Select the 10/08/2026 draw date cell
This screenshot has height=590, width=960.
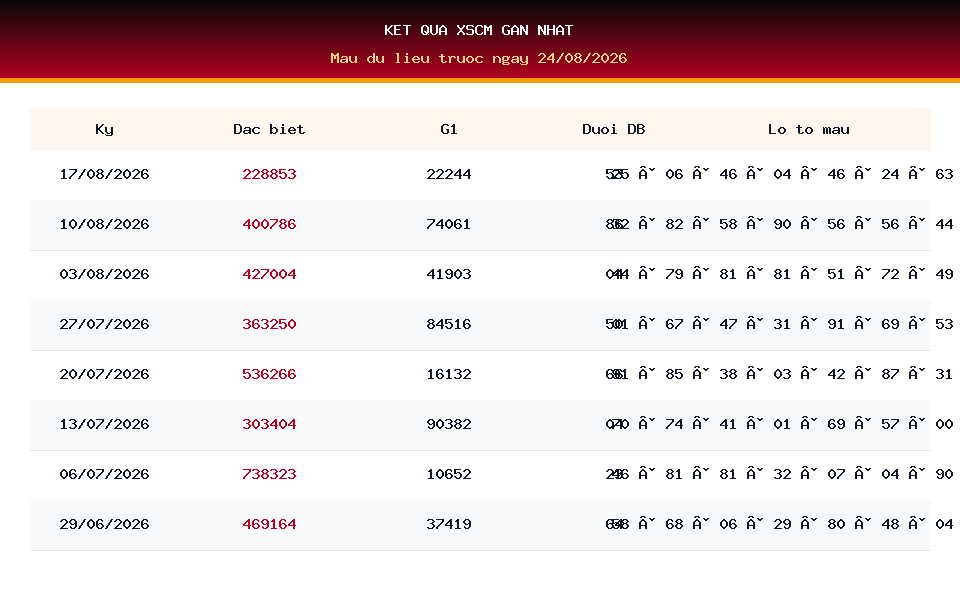click(x=104, y=224)
